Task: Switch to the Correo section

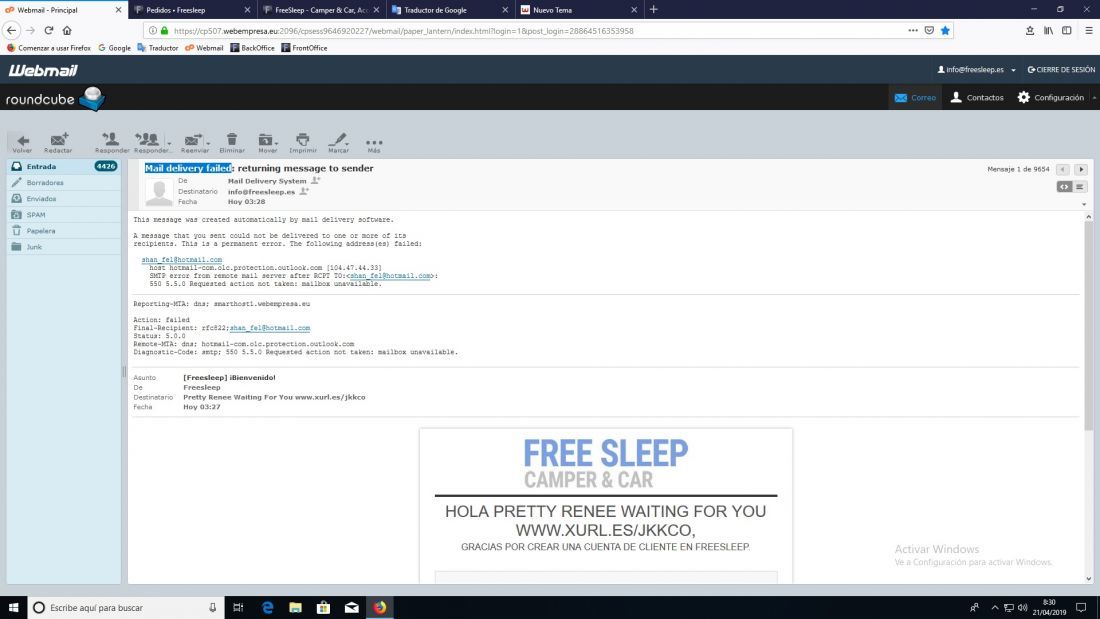Action: (x=915, y=98)
